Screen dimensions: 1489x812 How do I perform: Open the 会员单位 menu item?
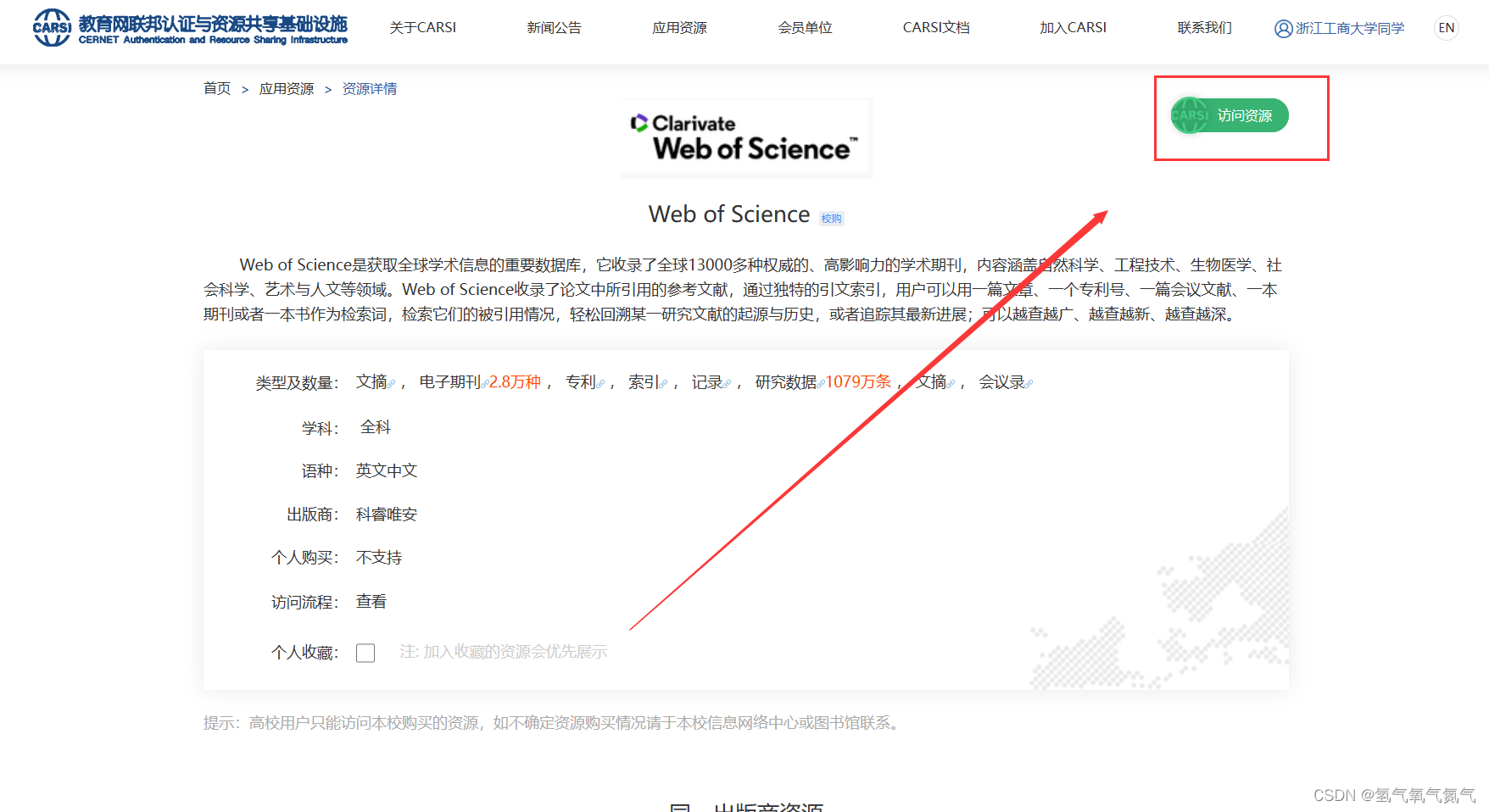pyautogui.click(x=805, y=28)
